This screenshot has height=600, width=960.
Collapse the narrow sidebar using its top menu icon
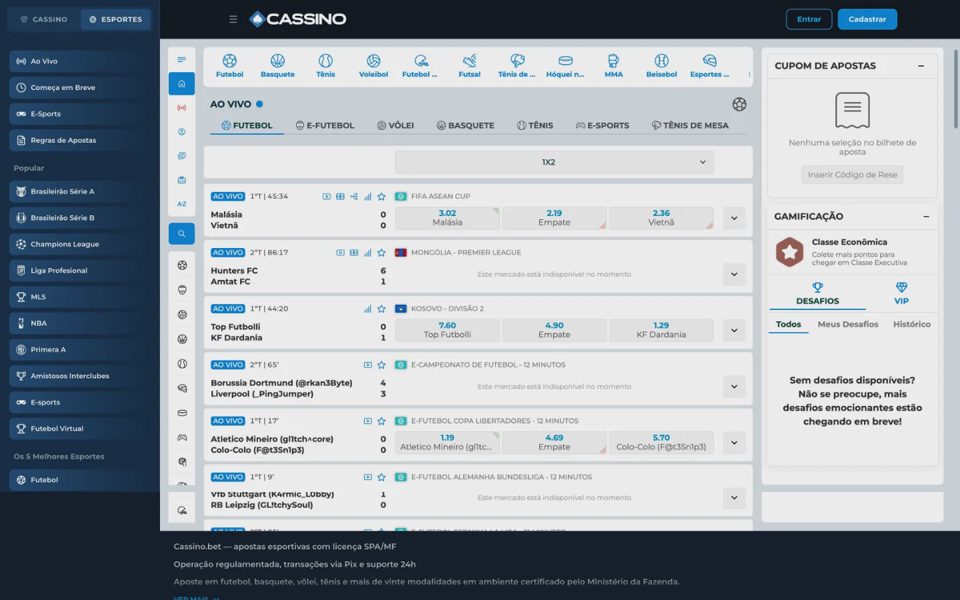[x=182, y=59]
